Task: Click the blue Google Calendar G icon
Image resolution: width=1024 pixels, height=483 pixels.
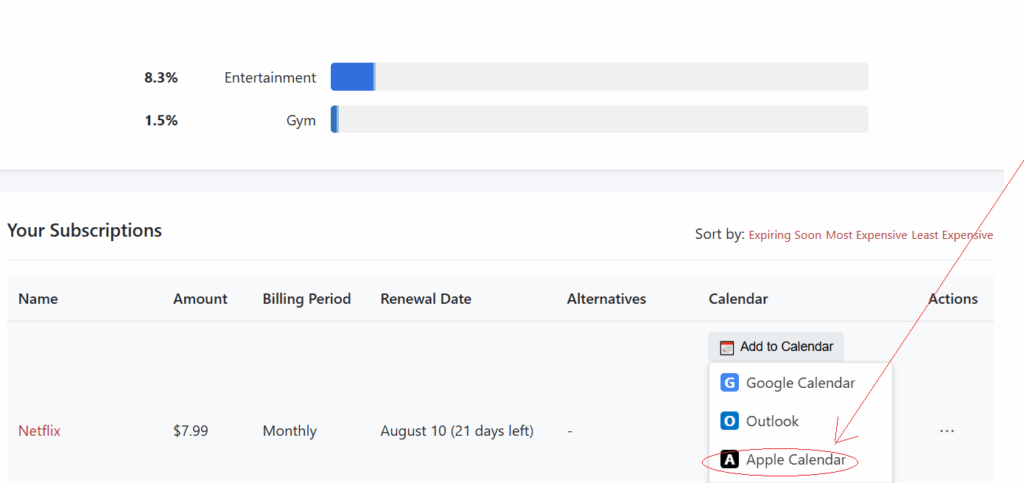Action: click(729, 383)
